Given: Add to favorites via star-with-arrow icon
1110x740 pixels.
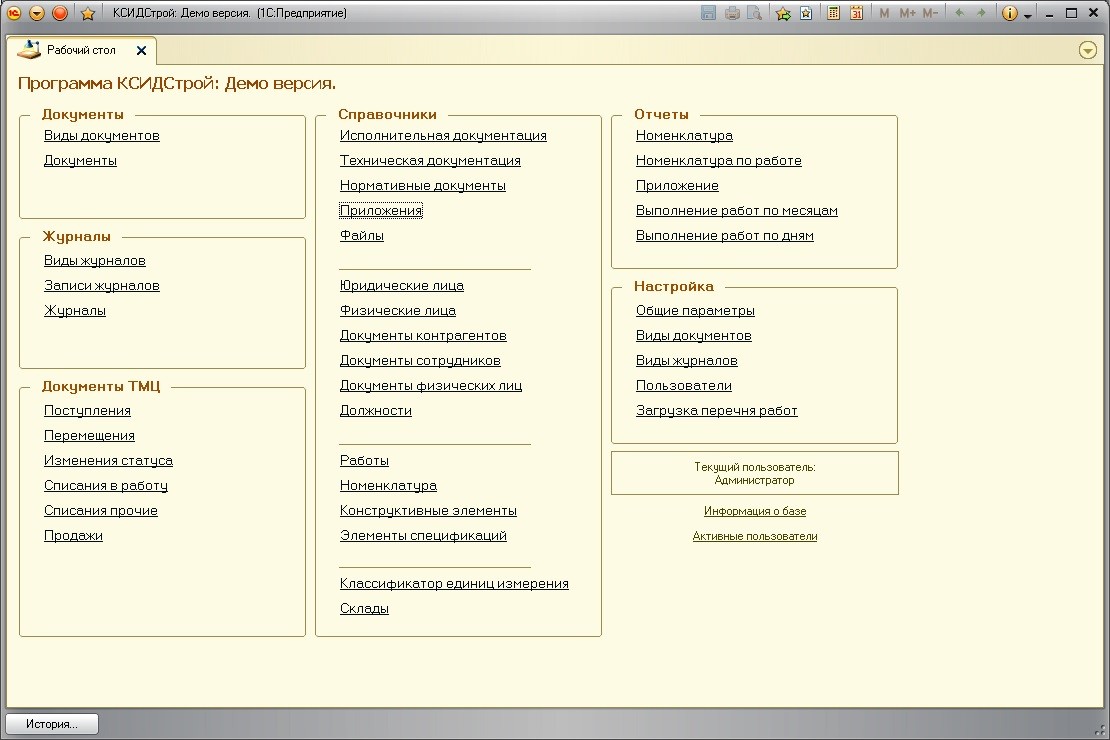Looking at the screenshot, I should [x=784, y=13].
